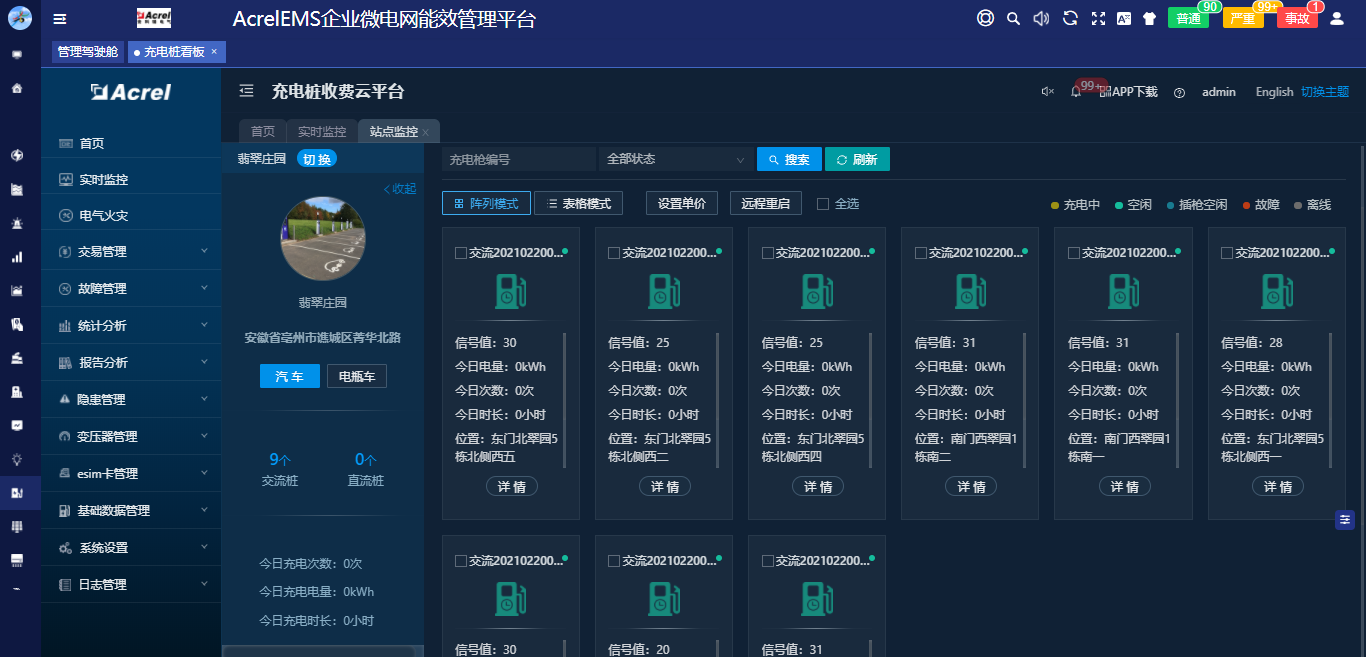Viewport: 1366px width, 657px height.
Task: Open fullscreen mode via the expand icon
Action: (1097, 18)
